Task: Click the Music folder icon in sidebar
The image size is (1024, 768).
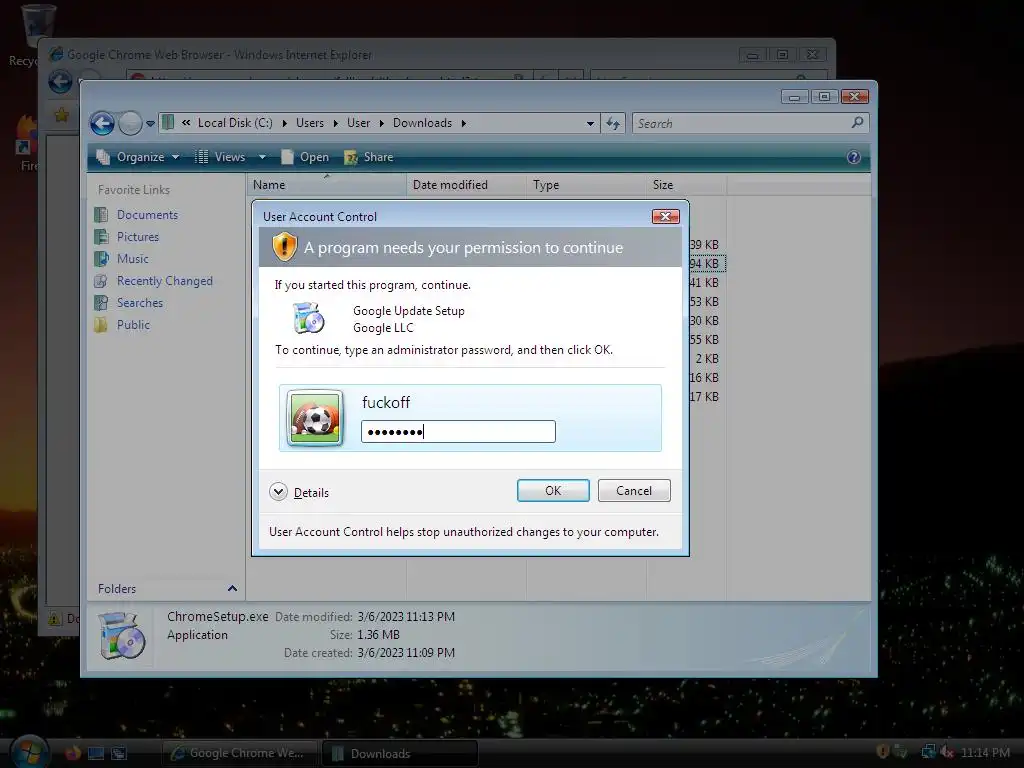Action: click(101, 259)
